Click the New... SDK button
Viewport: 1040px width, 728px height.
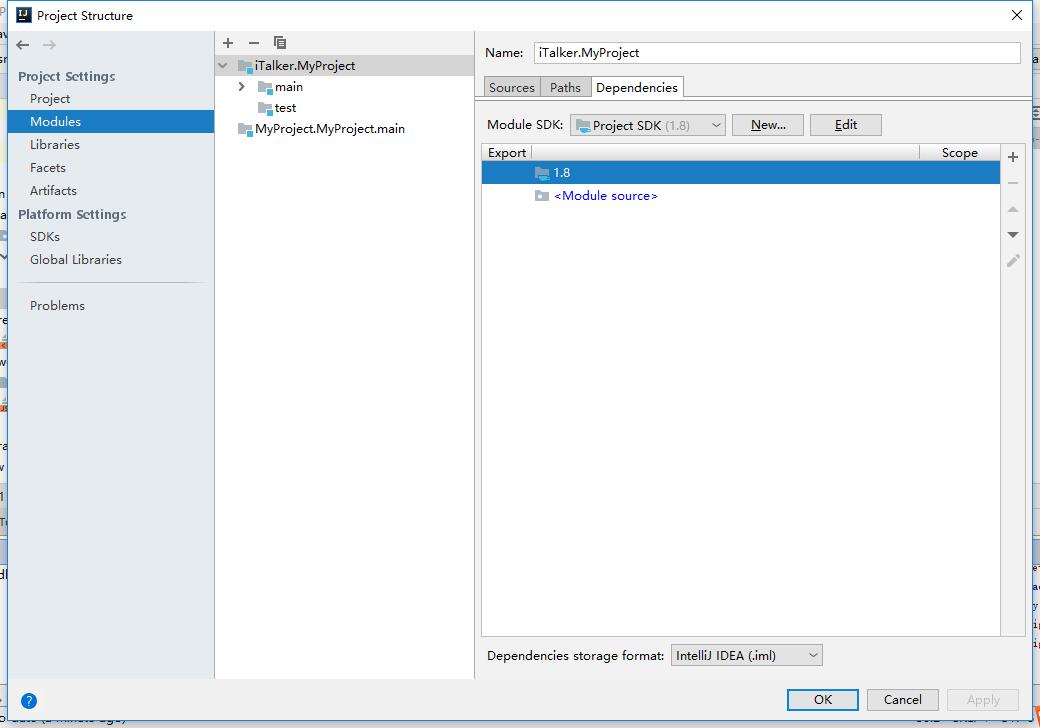767,125
